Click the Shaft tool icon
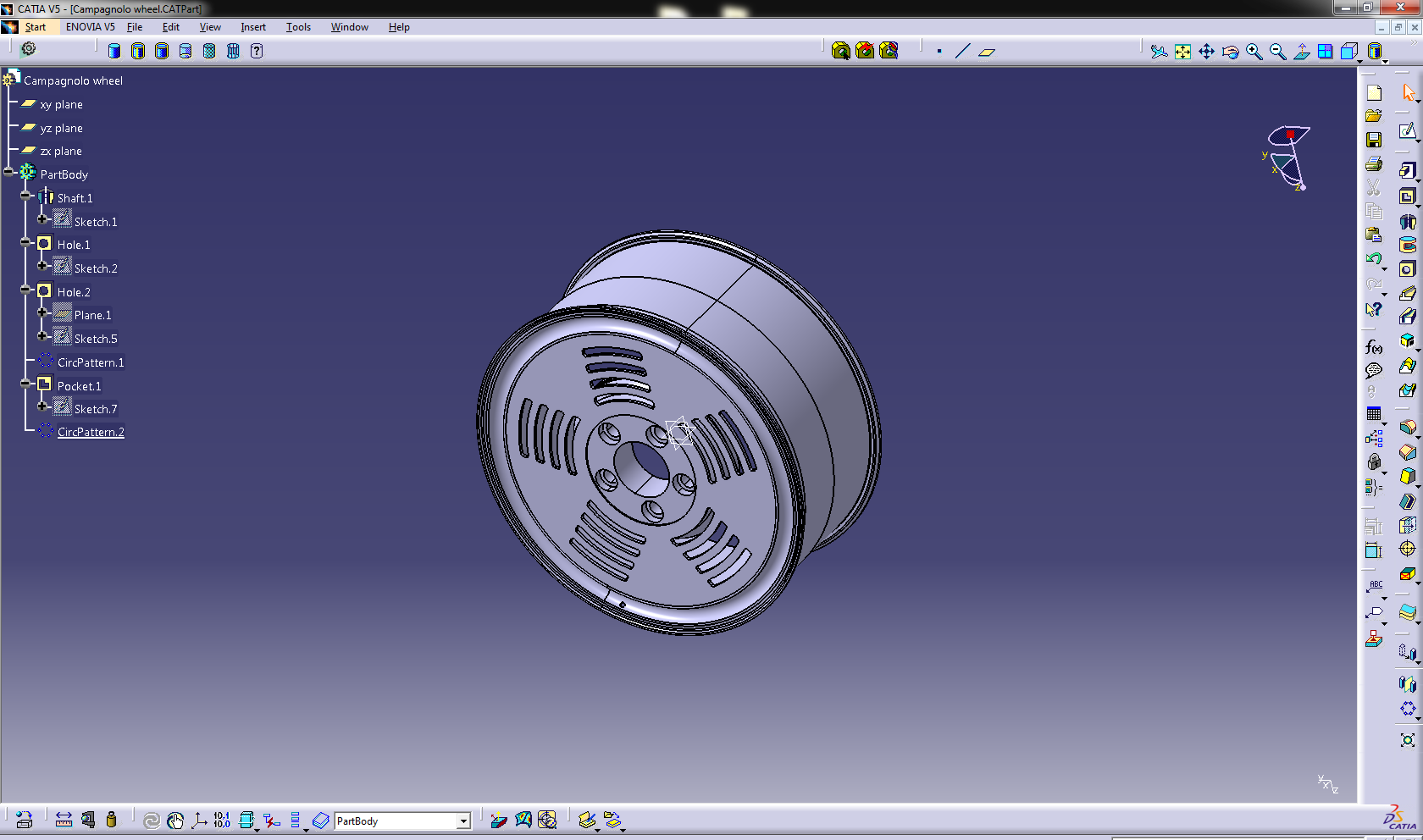 [x=1407, y=222]
